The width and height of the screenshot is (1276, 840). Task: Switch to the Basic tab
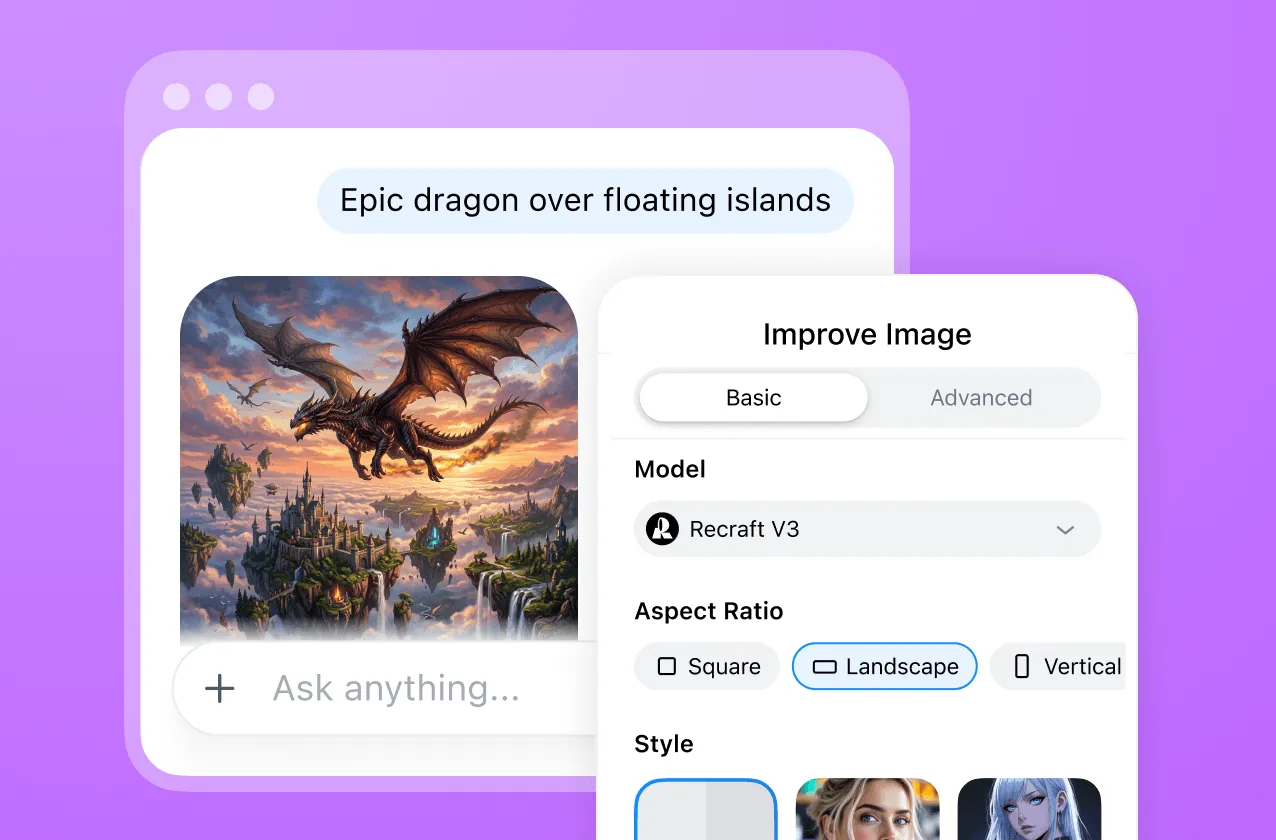coord(753,398)
